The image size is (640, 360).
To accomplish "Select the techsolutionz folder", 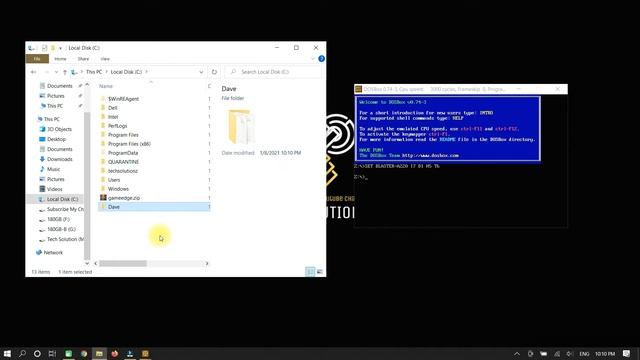I will [x=122, y=171].
